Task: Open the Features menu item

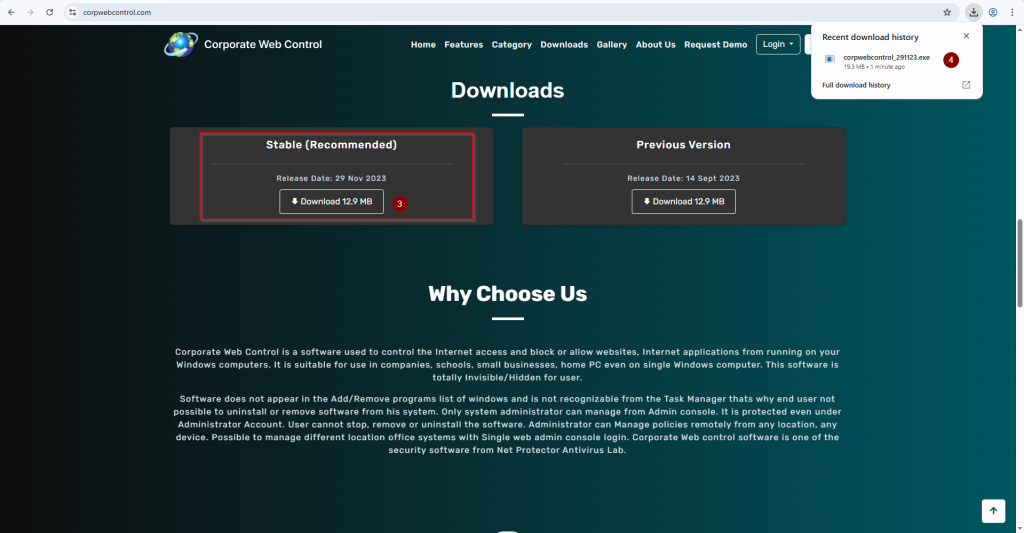Action: coord(463,44)
